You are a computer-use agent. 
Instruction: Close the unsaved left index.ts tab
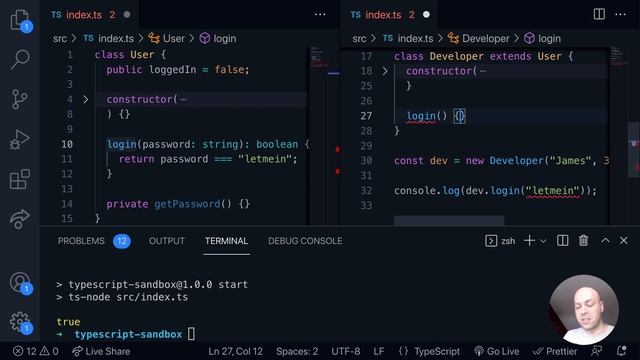click(x=127, y=15)
